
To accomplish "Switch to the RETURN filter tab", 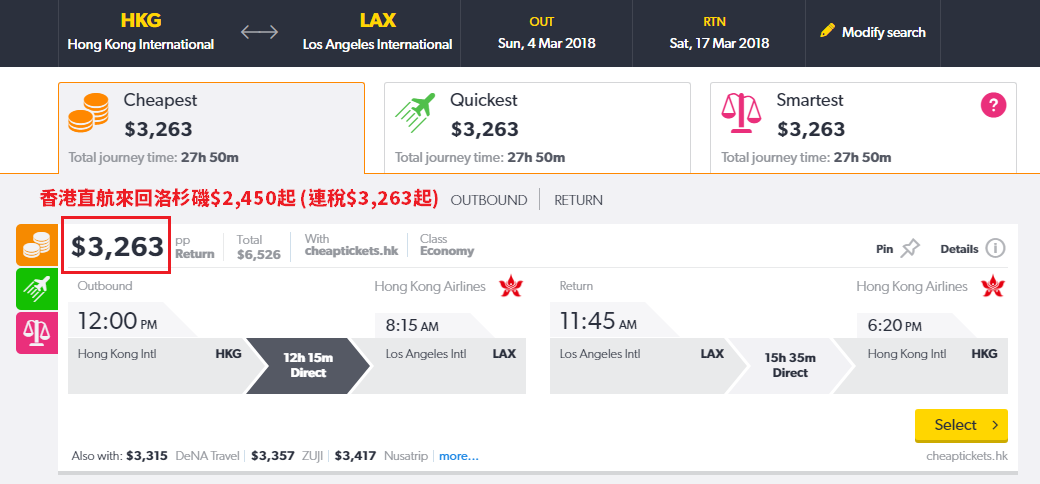I will click(x=578, y=200).
